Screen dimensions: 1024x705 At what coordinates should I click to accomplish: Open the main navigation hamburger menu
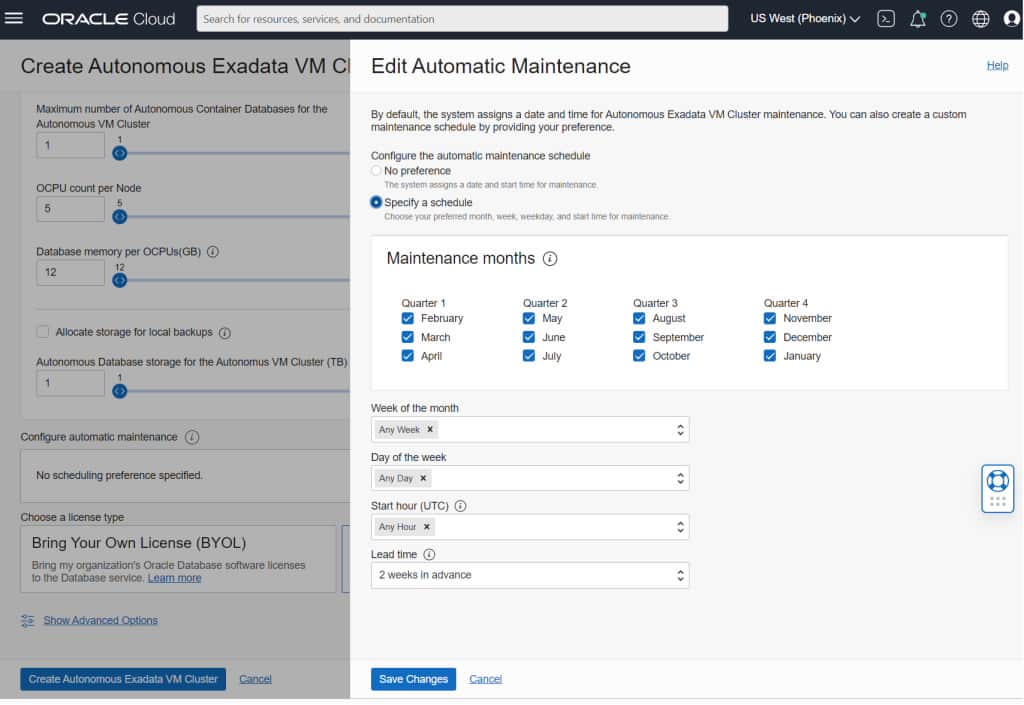tap(12, 18)
